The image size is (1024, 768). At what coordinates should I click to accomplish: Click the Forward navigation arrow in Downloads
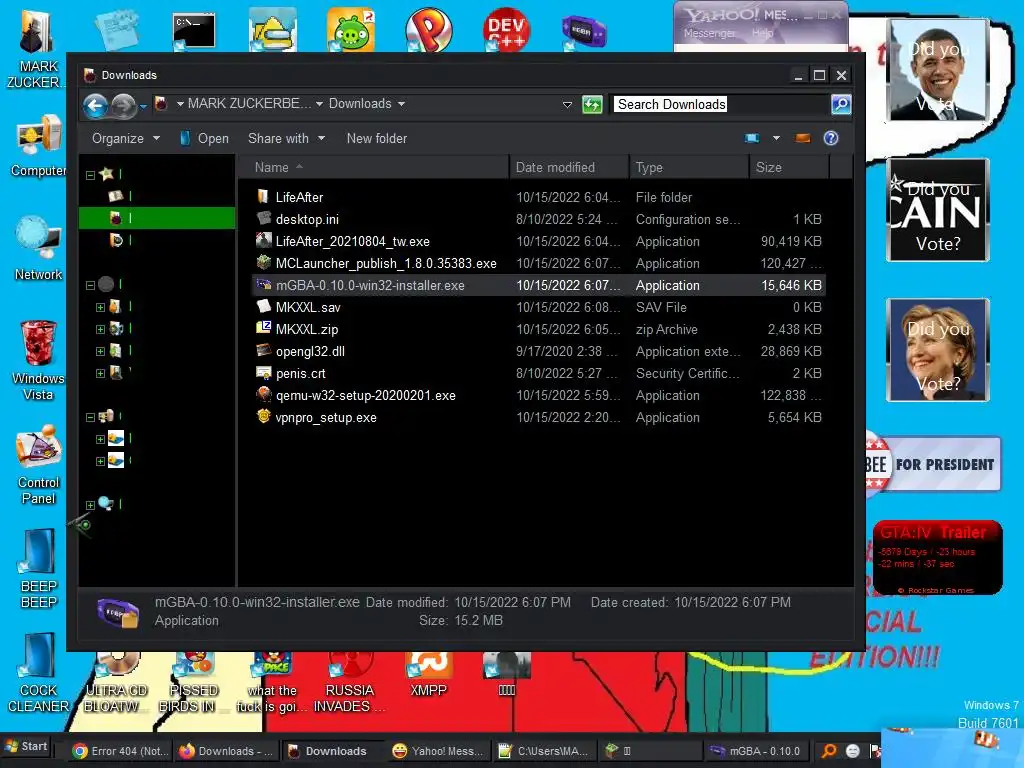coord(123,105)
